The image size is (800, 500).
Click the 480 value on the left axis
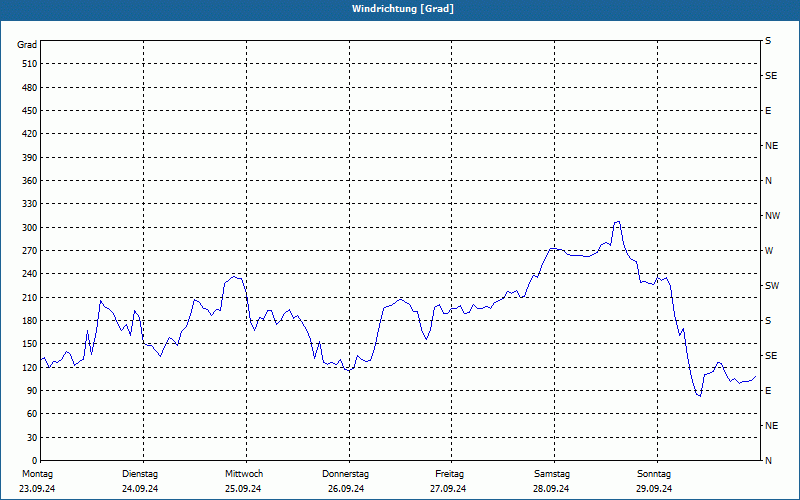click(x=30, y=87)
